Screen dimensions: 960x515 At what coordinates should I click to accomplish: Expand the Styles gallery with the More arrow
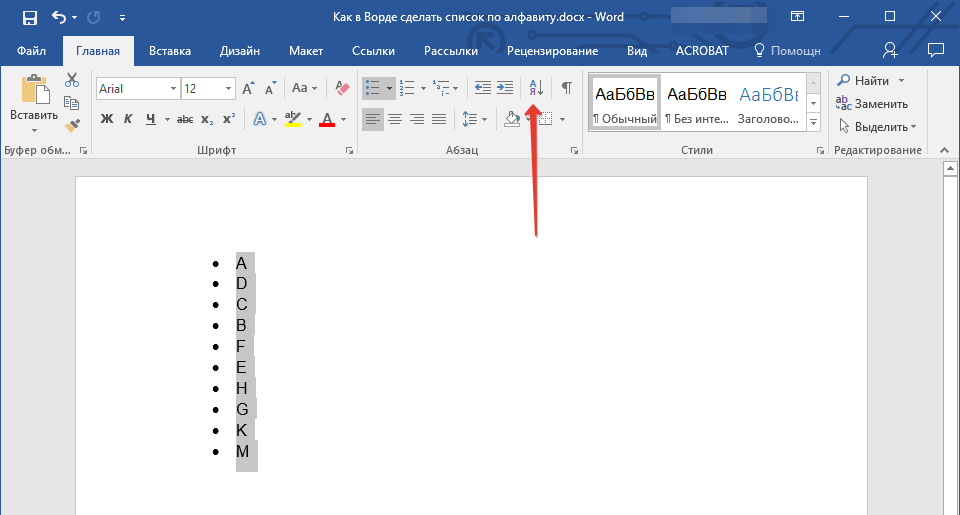[813, 123]
